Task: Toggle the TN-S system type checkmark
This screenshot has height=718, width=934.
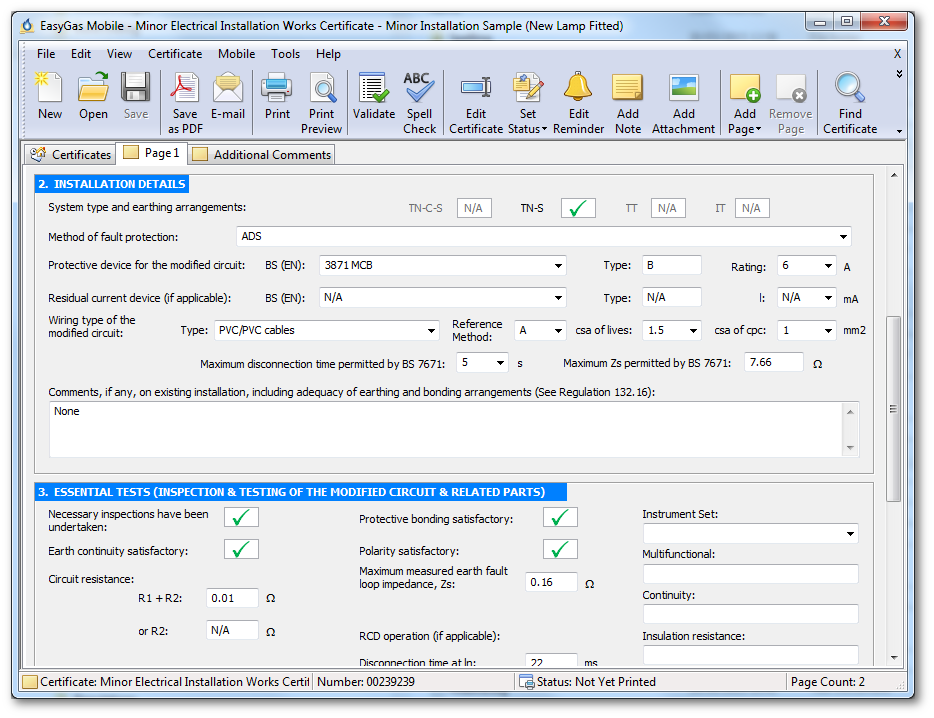Action: pyautogui.click(x=578, y=208)
